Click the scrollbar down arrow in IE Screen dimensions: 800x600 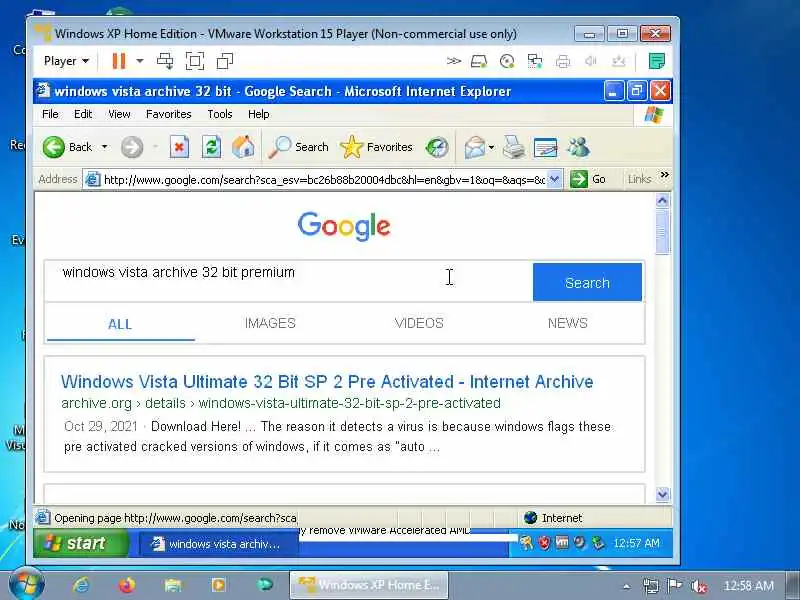[x=662, y=494]
